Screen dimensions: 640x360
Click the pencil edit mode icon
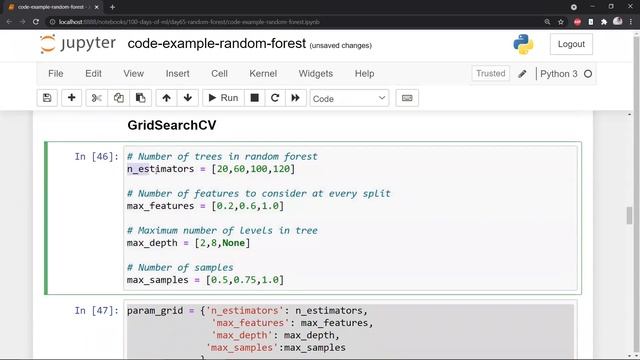pyautogui.click(x=522, y=74)
